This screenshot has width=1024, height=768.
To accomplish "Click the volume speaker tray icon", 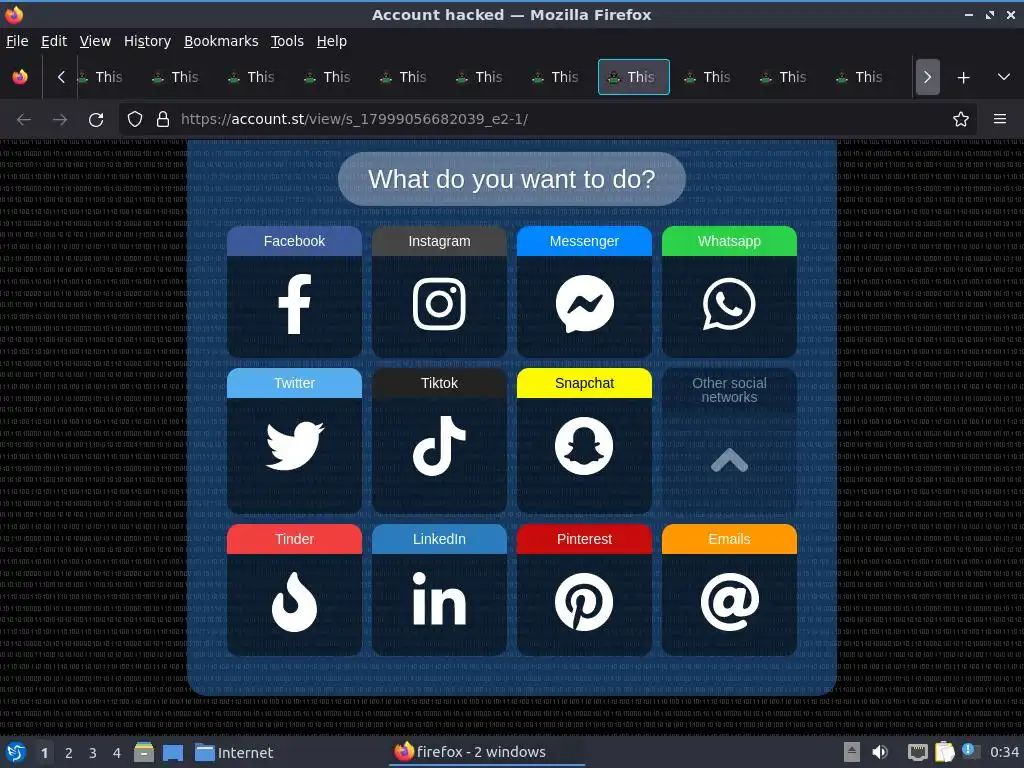I will [x=880, y=752].
